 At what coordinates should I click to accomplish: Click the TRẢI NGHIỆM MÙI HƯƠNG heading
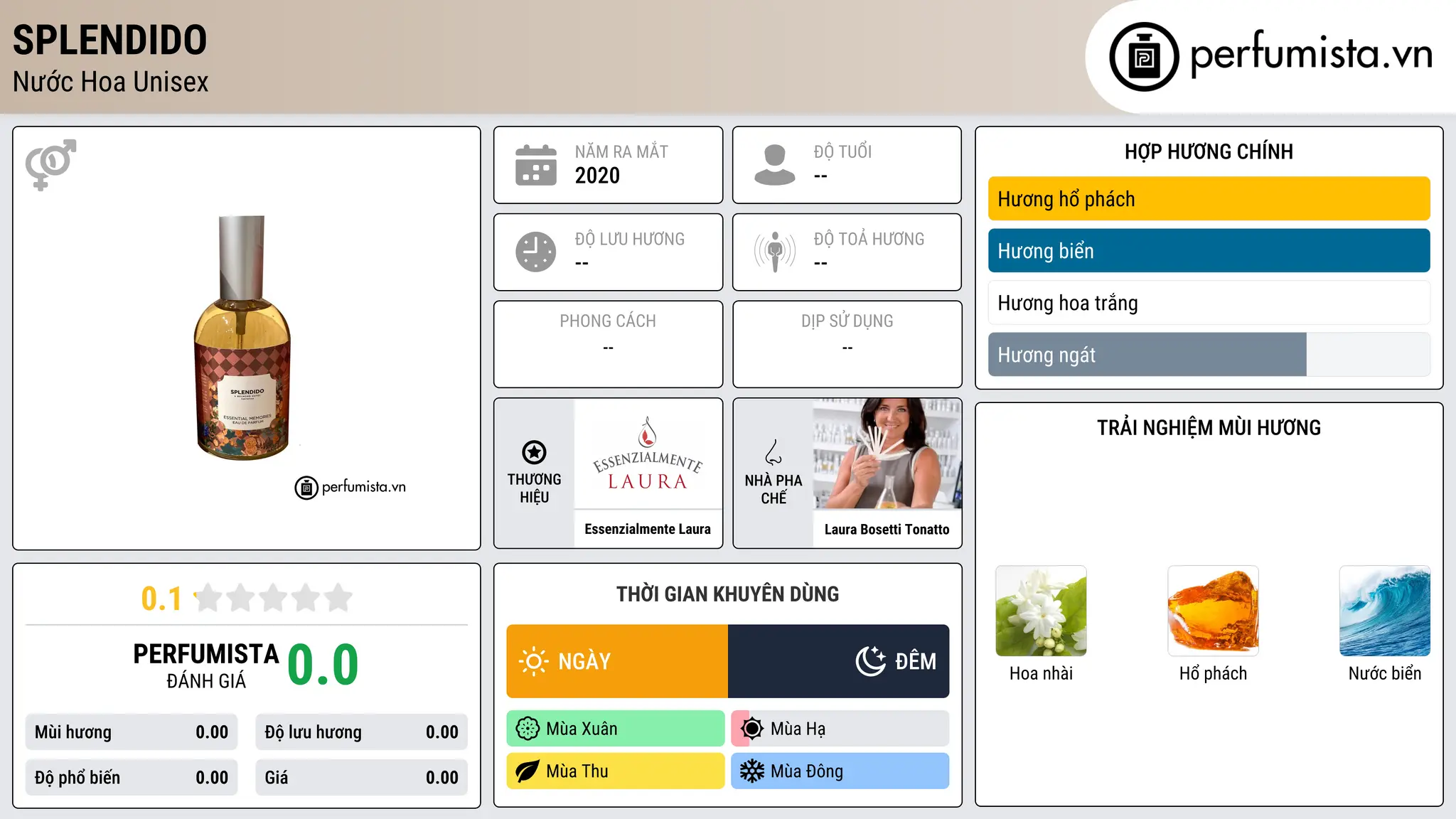[1209, 428]
